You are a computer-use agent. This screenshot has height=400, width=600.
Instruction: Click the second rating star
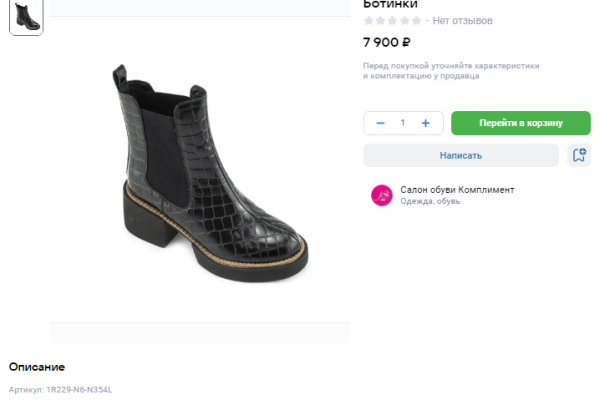pos(381,21)
